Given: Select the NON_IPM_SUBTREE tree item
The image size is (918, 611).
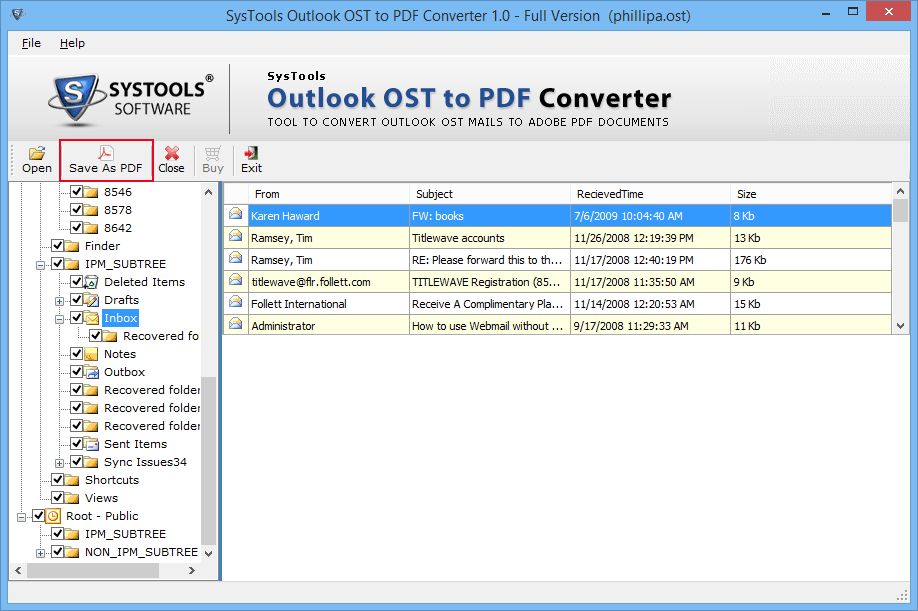Looking at the screenshot, I should point(141,552).
